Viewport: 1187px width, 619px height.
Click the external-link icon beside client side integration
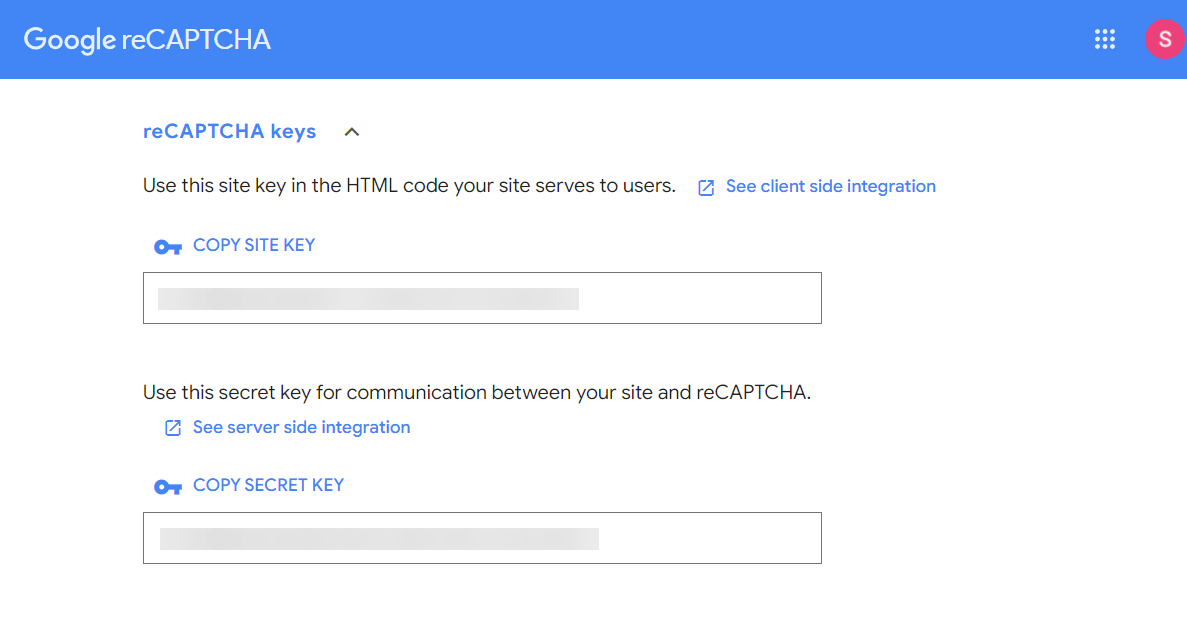(706, 188)
